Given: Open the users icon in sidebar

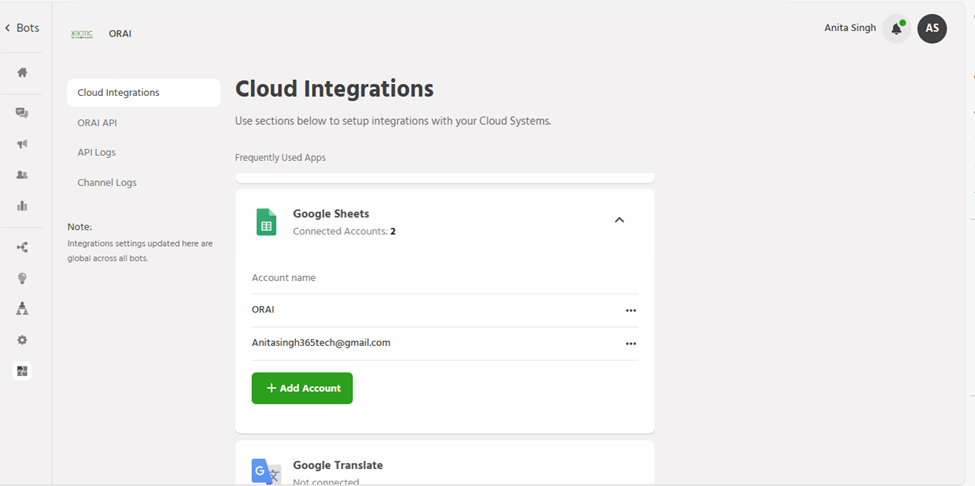Looking at the screenshot, I should point(22,175).
